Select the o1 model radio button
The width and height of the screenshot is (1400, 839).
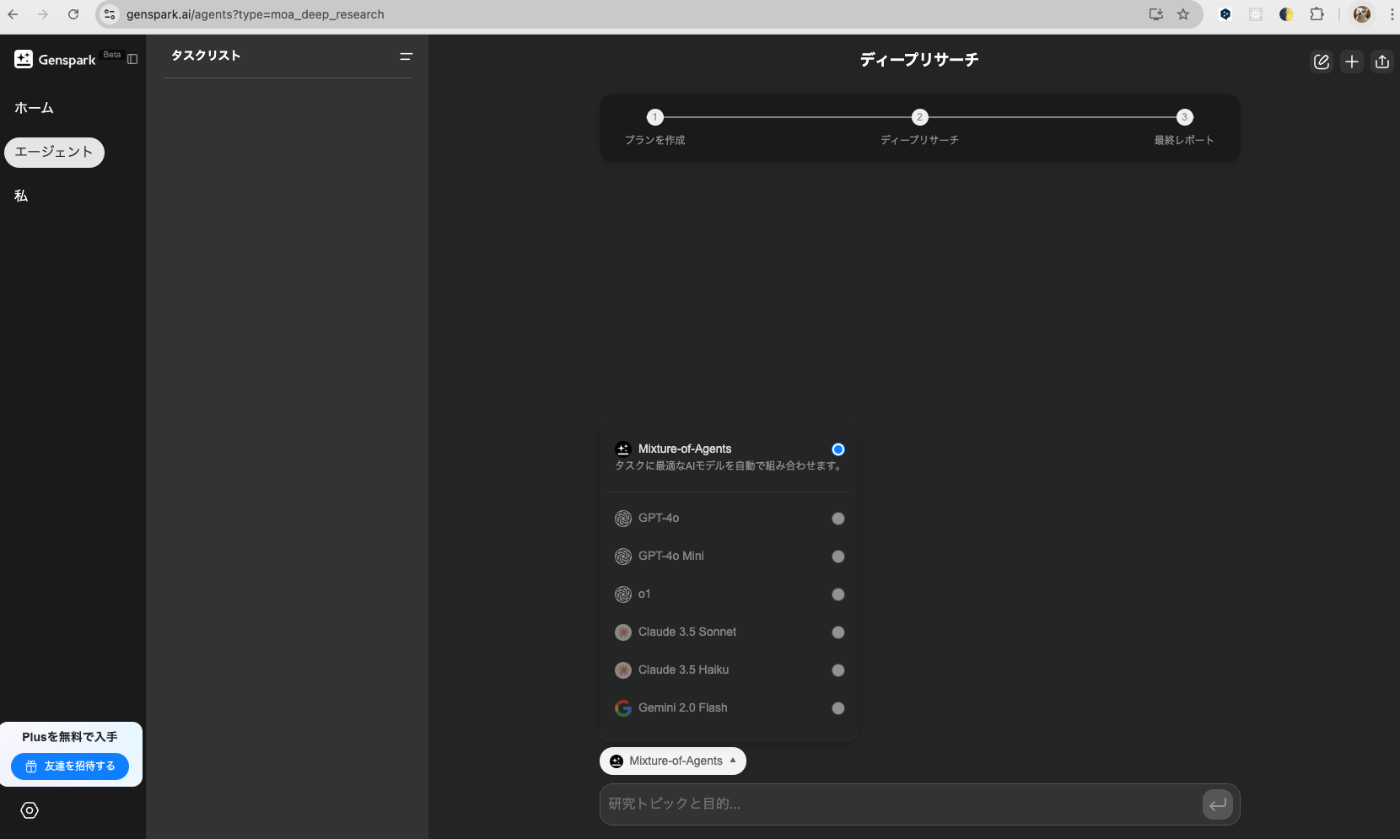pos(838,594)
